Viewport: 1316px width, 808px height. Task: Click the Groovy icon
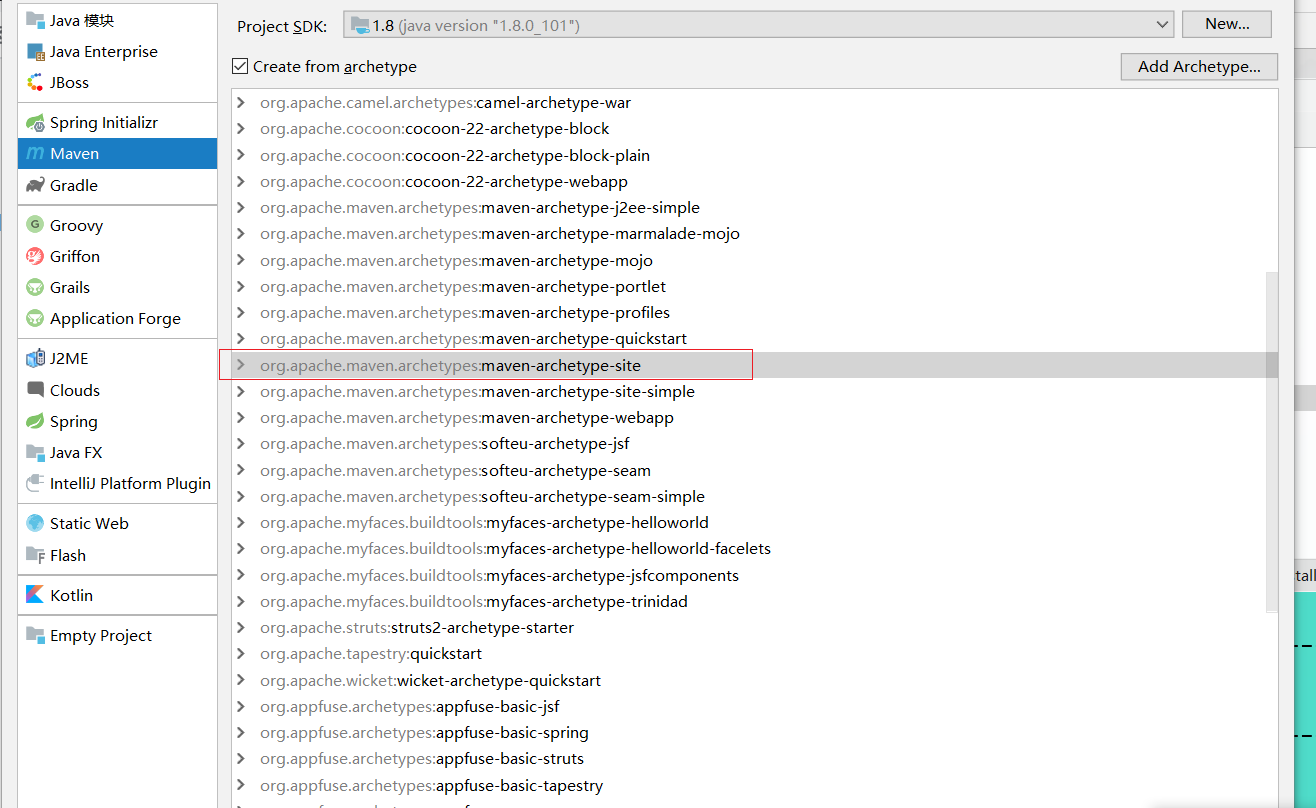pos(35,225)
